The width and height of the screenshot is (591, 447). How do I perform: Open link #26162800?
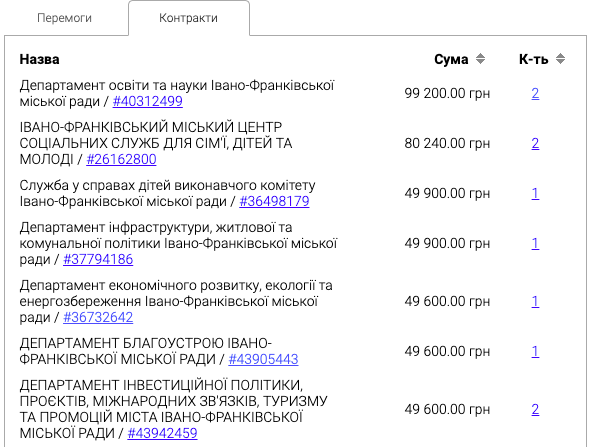(121, 159)
